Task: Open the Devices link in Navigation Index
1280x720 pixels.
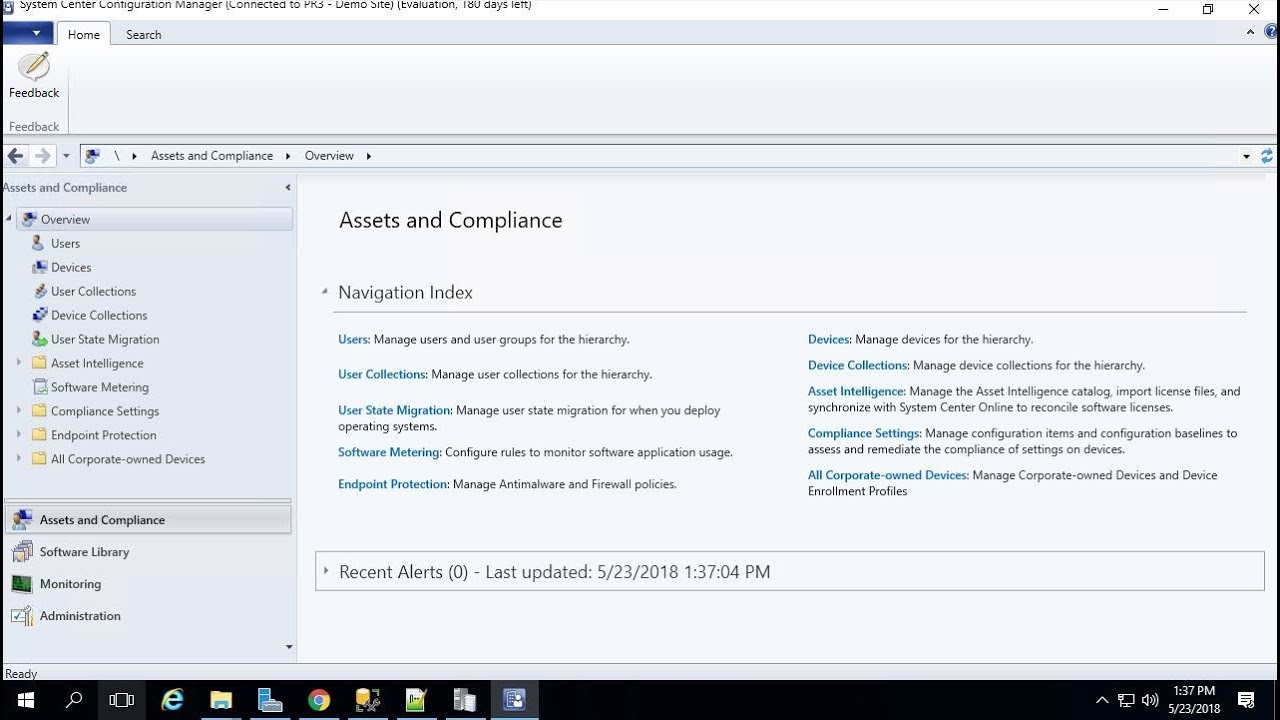Action: pyautogui.click(x=829, y=339)
